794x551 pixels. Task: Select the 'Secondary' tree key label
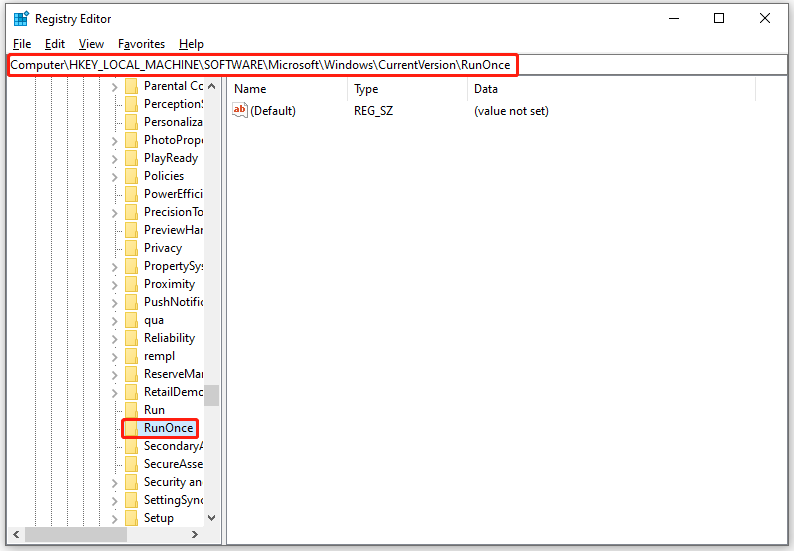click(173, 446)
